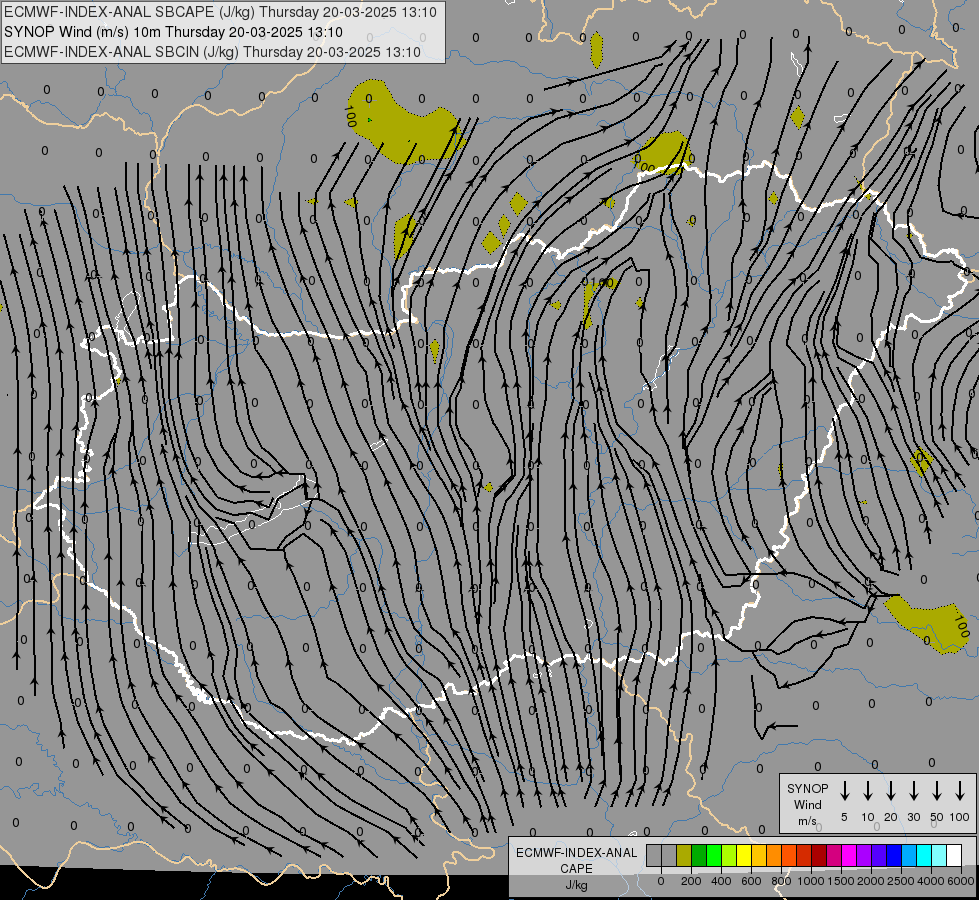Click the 50 m/s wind arrow in legend
This screenshot has height=900, width=979.
click(937, 791)
